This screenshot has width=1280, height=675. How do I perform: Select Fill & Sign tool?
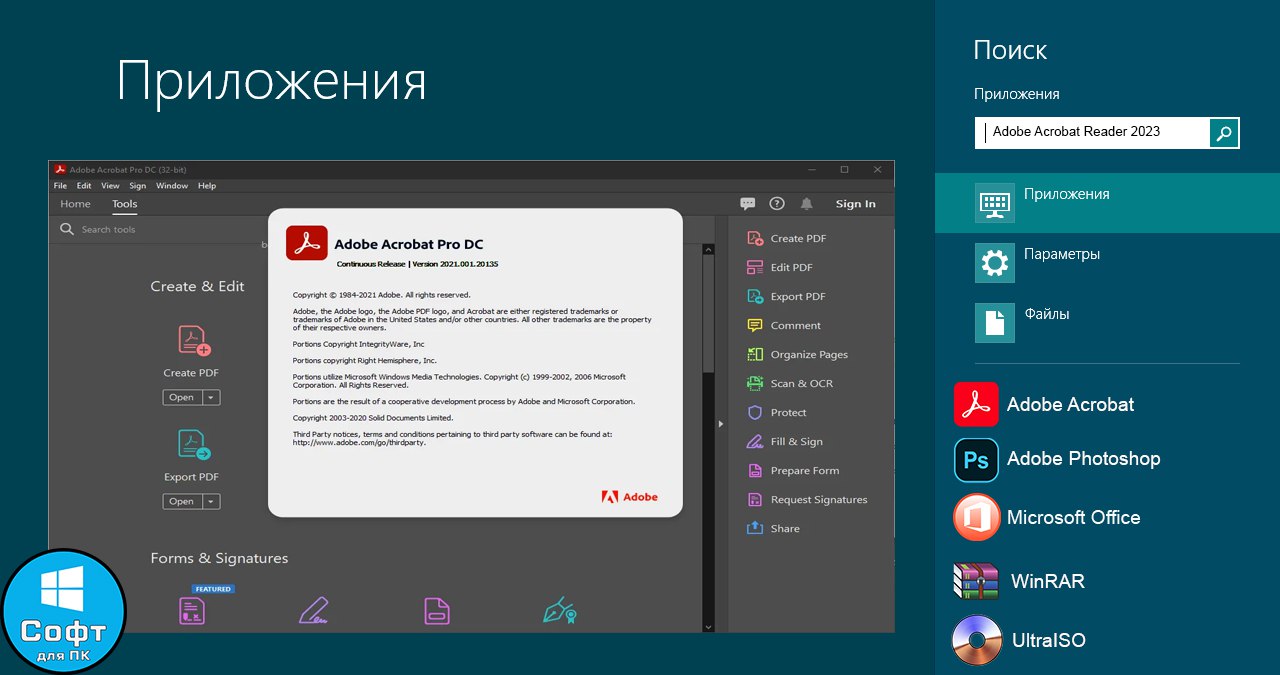click(784, 441)
